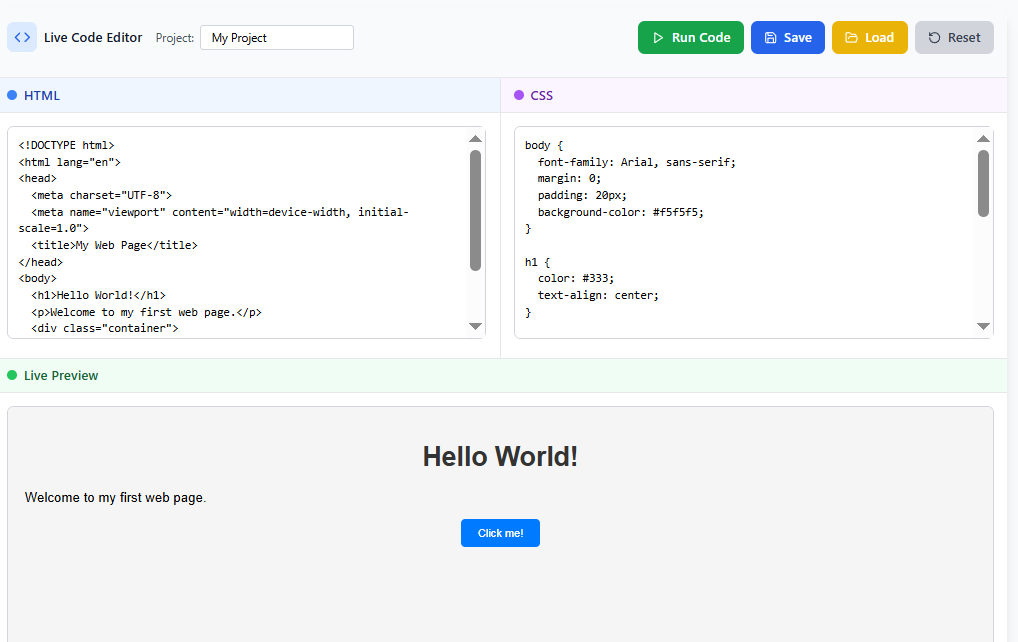Click the HTML editor scrollbar down arrow
This screenshot has width=1018, height=642.
click(476, 325)
